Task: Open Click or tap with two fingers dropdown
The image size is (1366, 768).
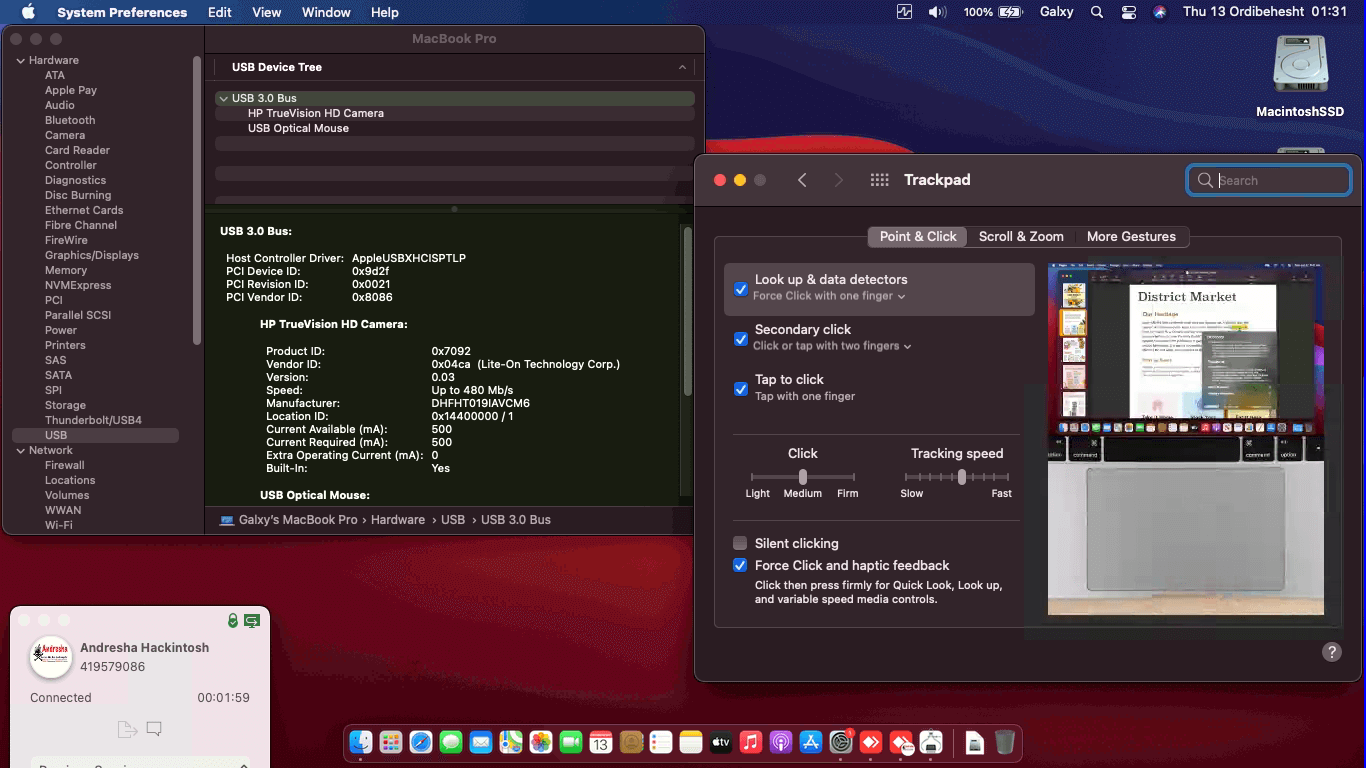Action: click(832, 346)
